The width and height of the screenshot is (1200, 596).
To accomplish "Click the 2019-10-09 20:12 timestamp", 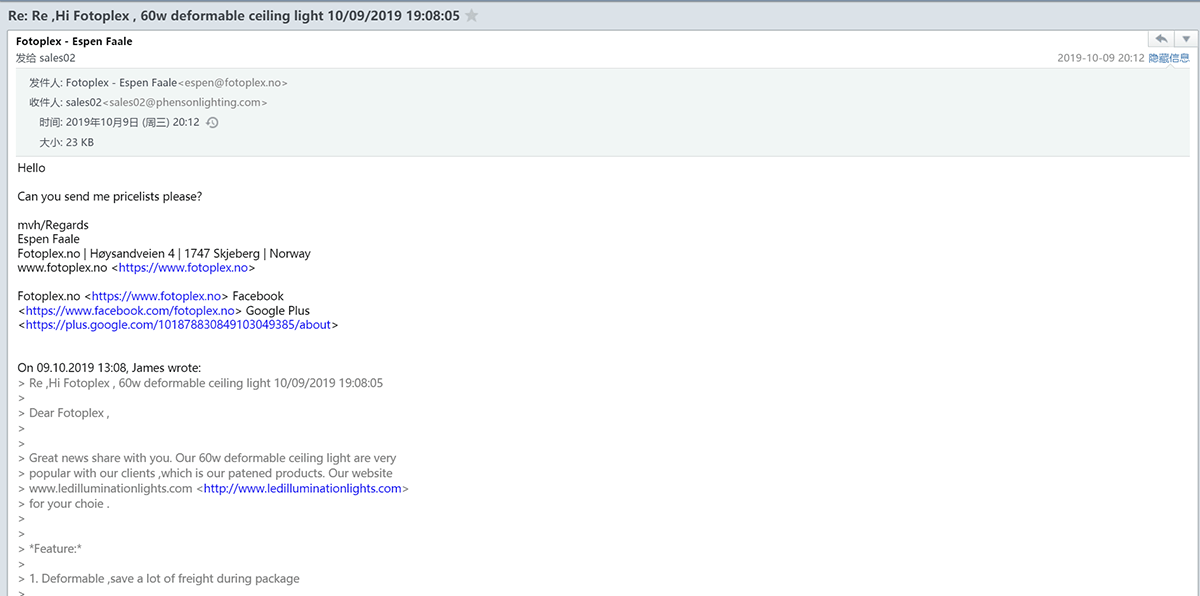I will (x=1100, y=59).
